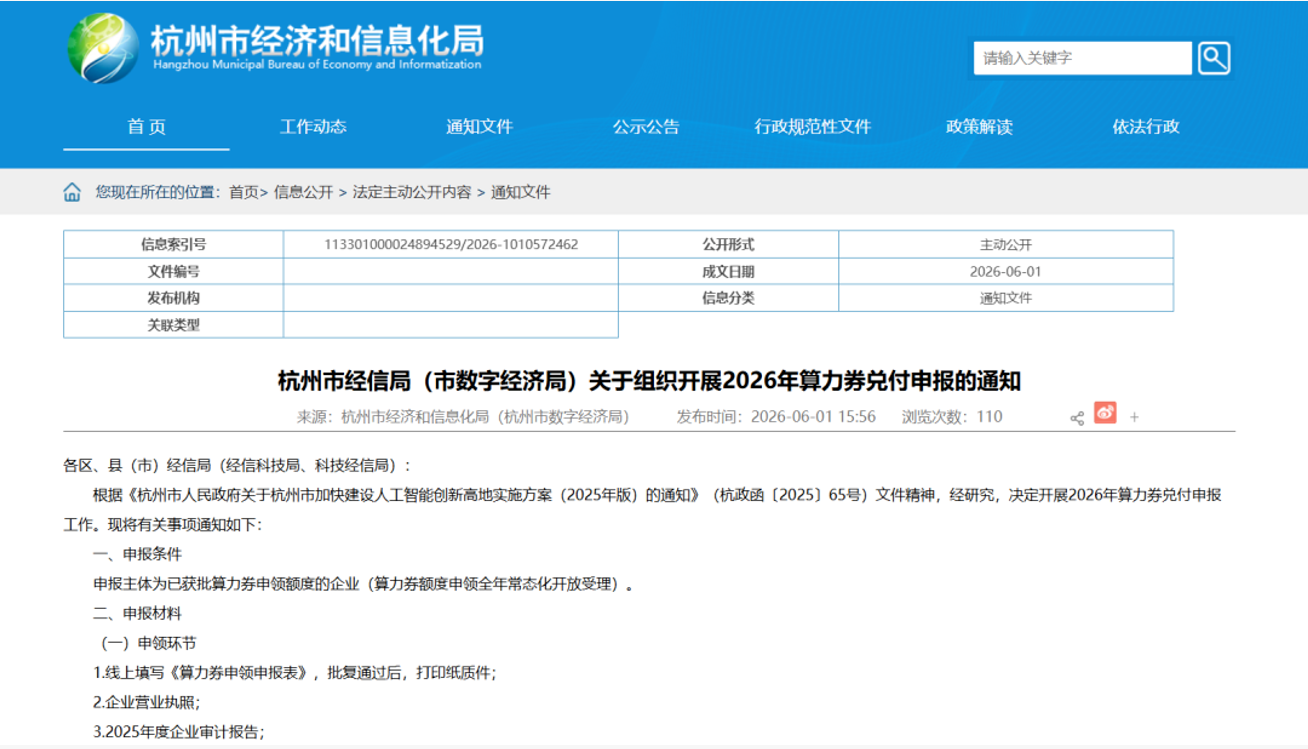Viewport: 1308px width, 749px height.
Task: Click the line 工作。现将有关事项通知如下
Action: tap(162, 524)
